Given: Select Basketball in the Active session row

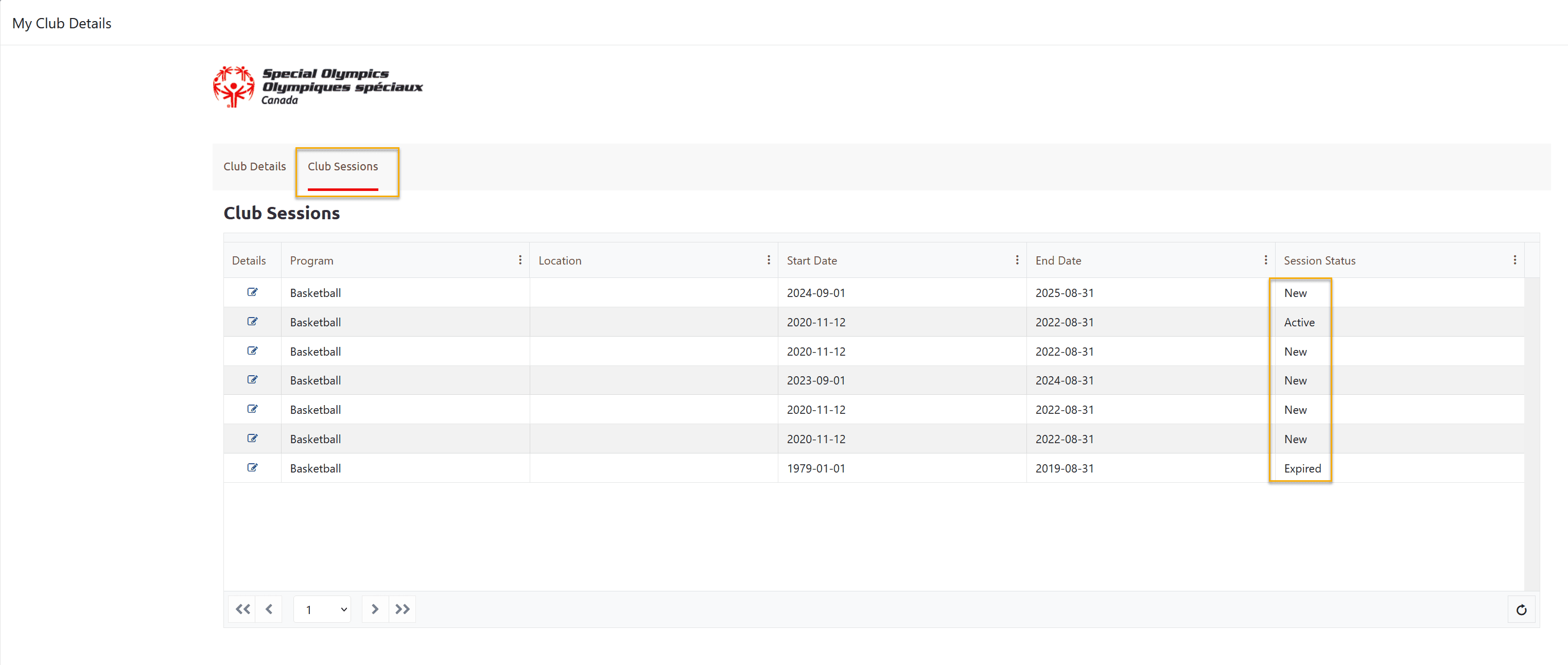Looking at the screenshot, I should tap(316, 322).
